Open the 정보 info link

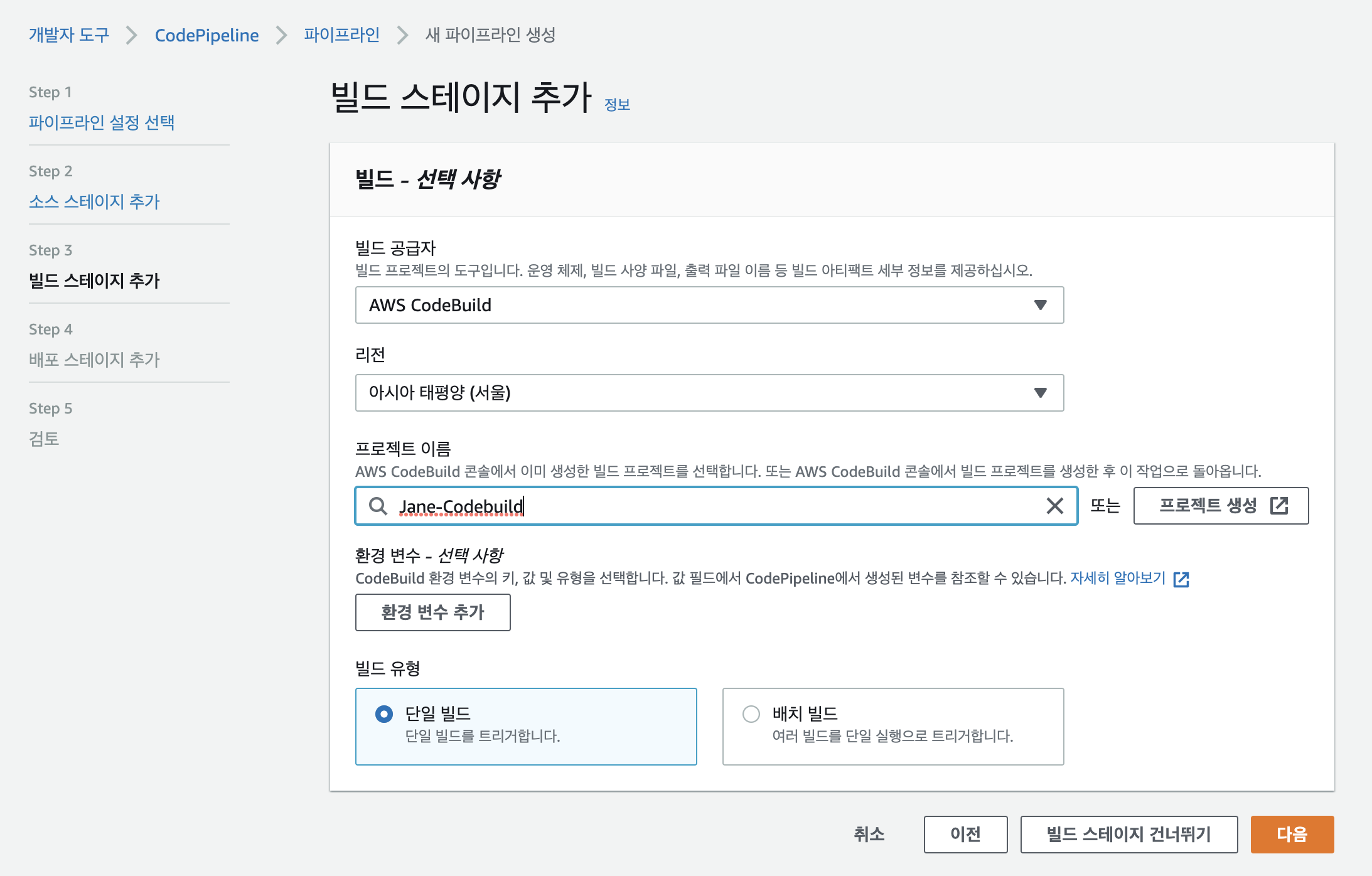coord(617,105)
